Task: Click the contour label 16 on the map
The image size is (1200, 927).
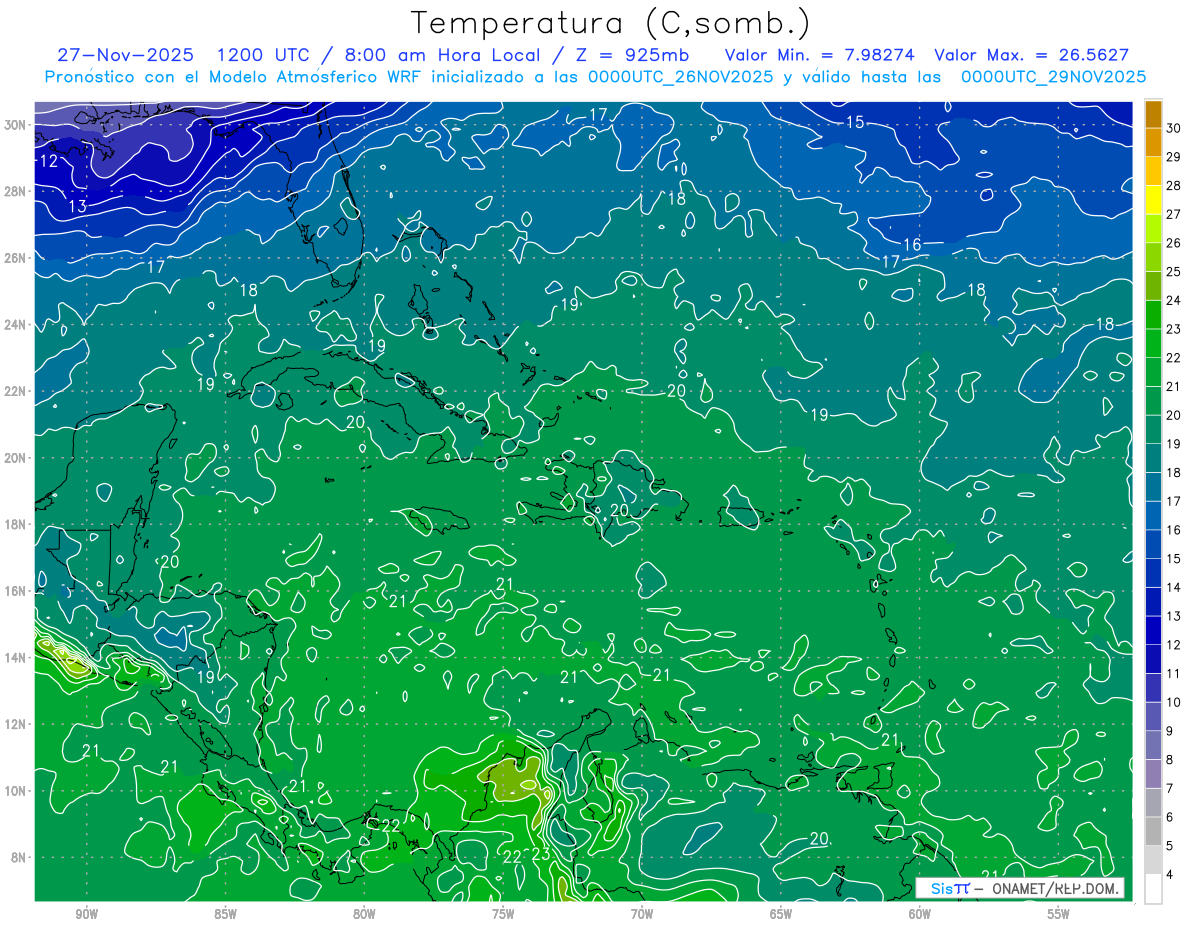Action: (x=912, y=245)
